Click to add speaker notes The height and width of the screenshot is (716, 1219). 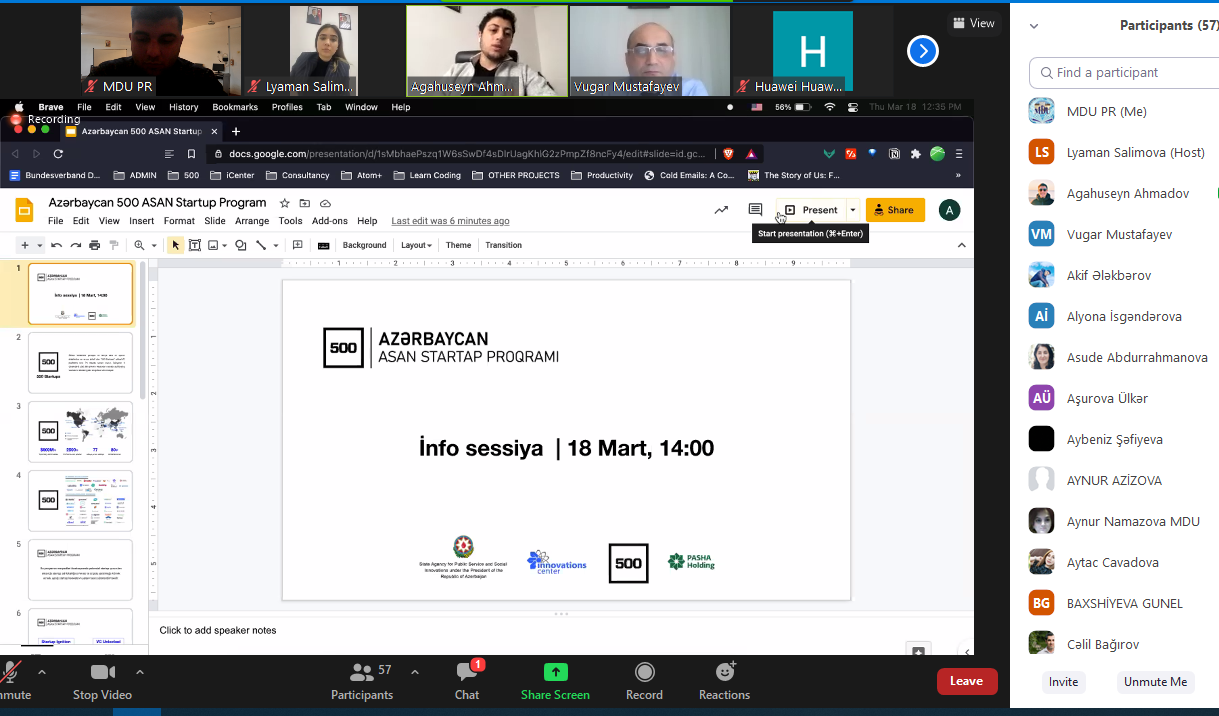pos(218,630)
